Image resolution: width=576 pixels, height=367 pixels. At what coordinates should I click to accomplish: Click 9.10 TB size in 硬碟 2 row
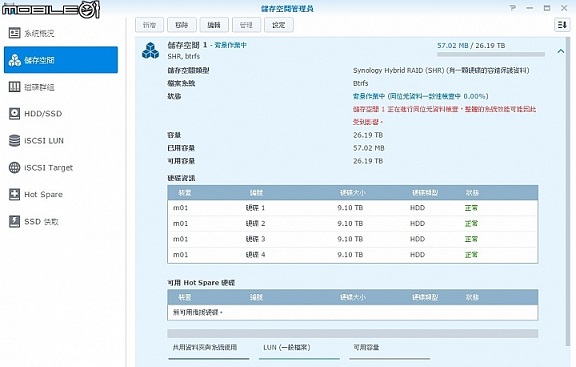click(x=350, y=223)
